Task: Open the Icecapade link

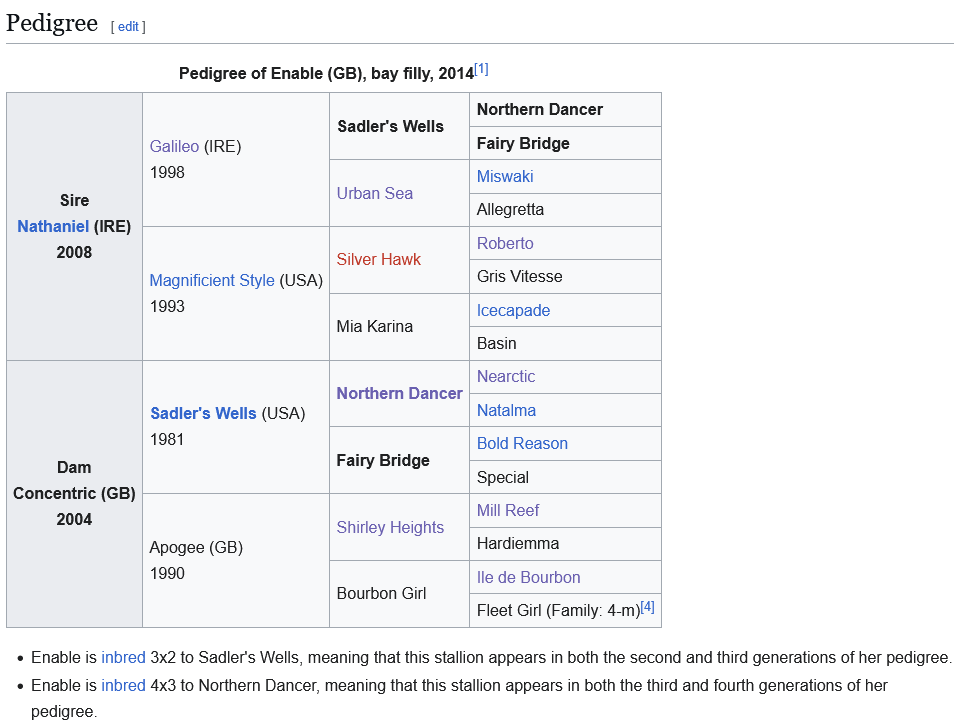Action: 513,310
